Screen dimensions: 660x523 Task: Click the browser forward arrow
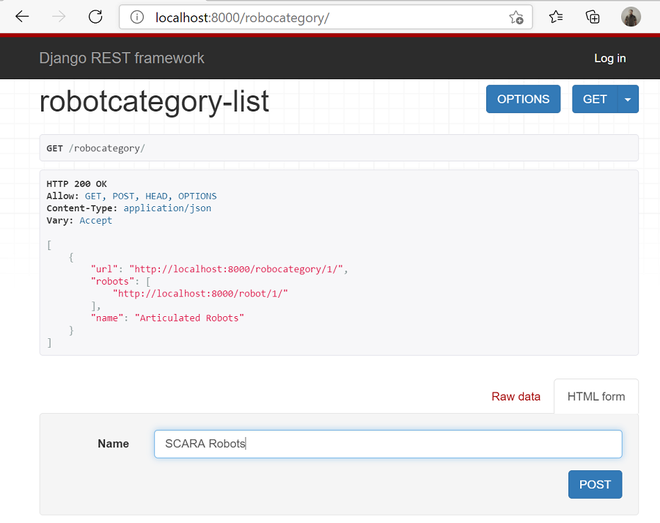click(x=59, y=17)
